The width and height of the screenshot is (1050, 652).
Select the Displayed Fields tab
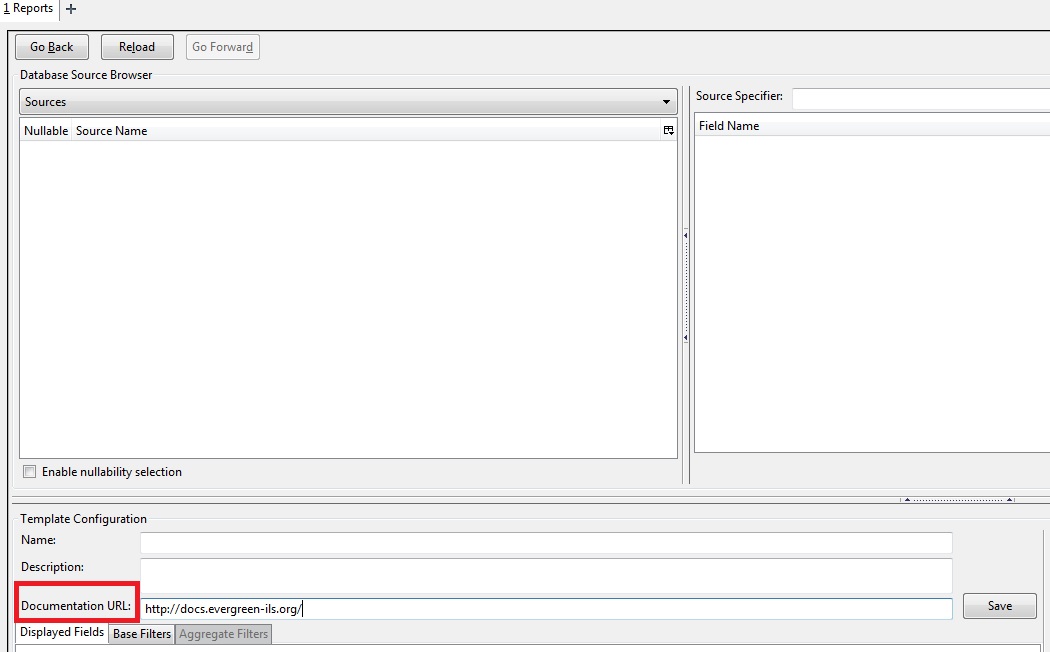point(62,633)
